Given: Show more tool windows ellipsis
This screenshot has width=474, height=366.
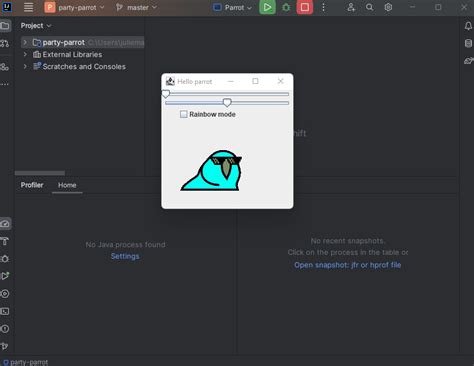Looking at the screenshot, I should 5,84.
